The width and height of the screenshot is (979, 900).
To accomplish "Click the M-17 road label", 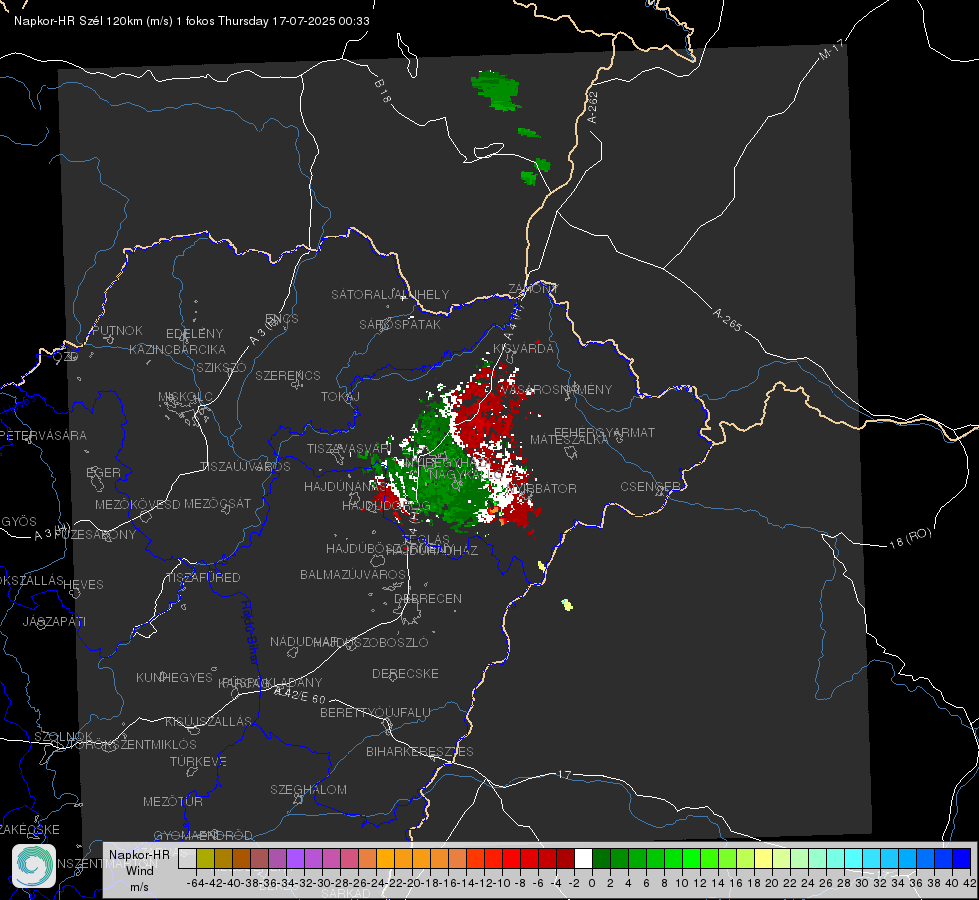I will (831, 50).
